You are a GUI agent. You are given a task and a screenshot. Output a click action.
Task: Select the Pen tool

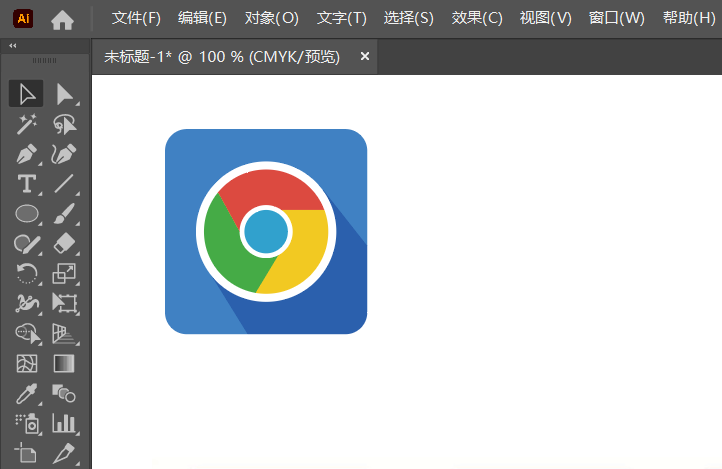coord(26,154)
